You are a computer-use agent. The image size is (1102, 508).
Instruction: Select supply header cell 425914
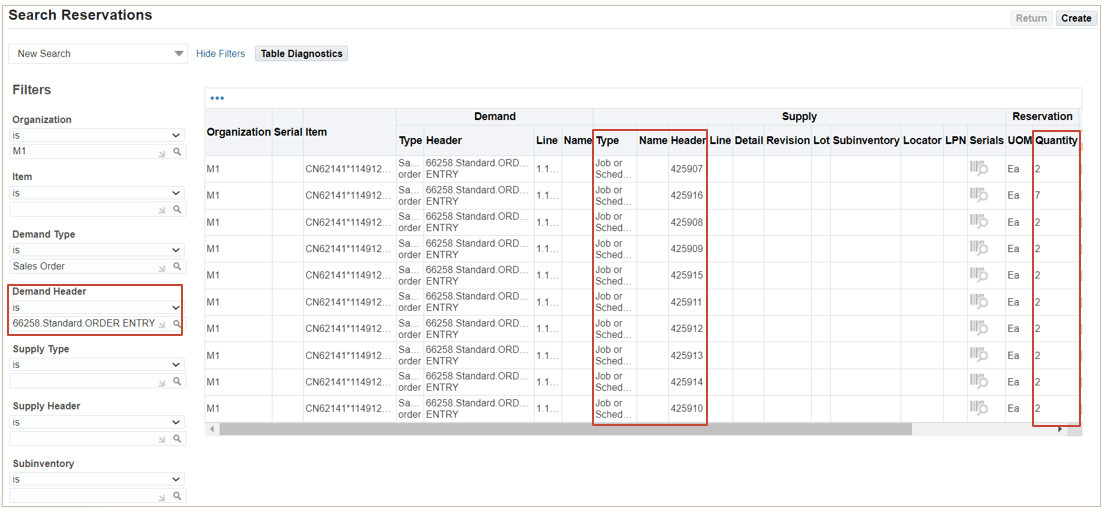(x=687, y=382)
